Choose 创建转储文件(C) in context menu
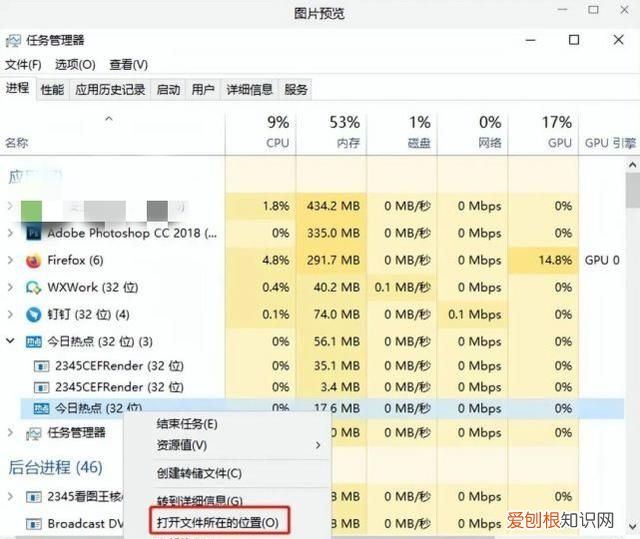The image size is (640, 539). coord(199,473)
